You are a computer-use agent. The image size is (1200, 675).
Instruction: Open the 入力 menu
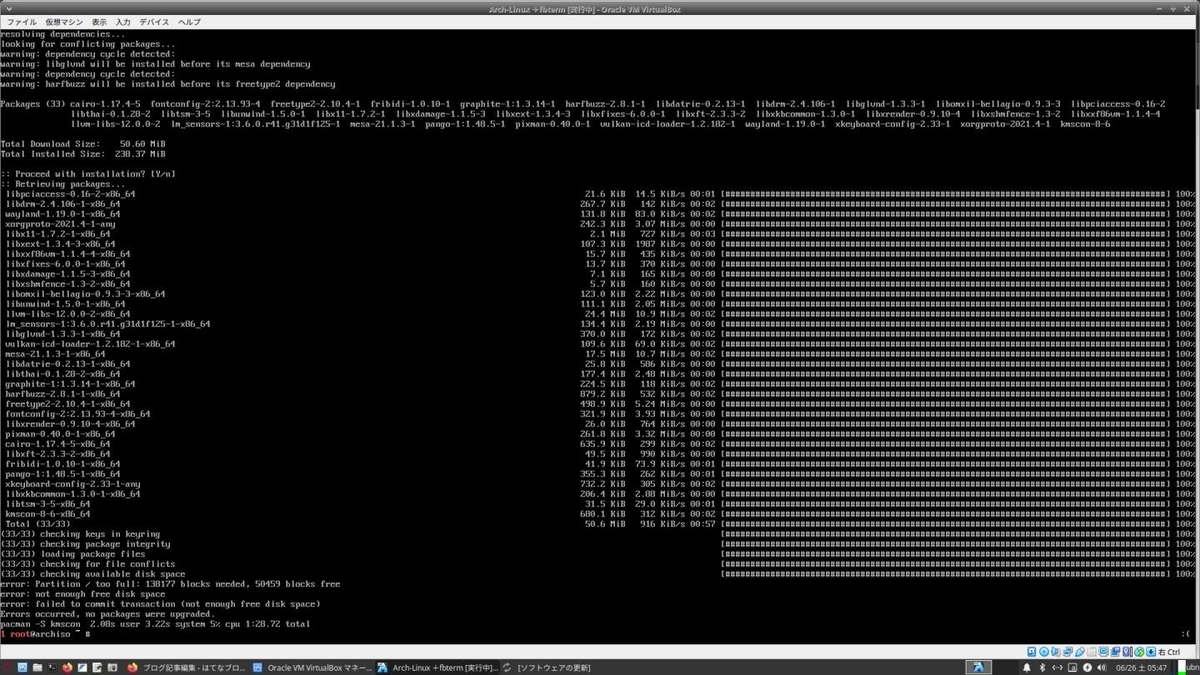tap(123, 21)
